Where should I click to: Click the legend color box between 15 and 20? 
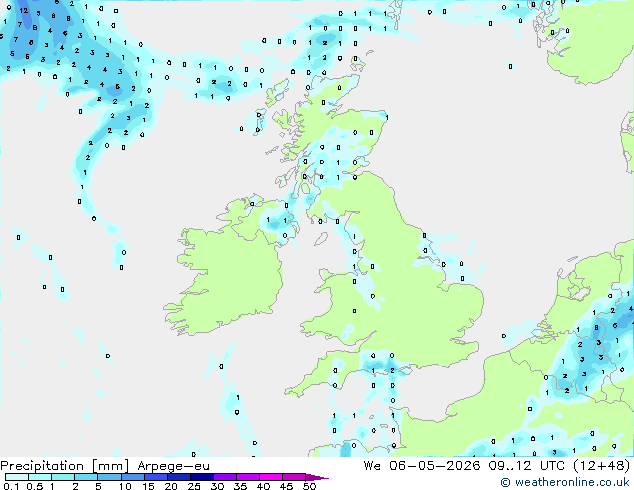coord(156,477)
